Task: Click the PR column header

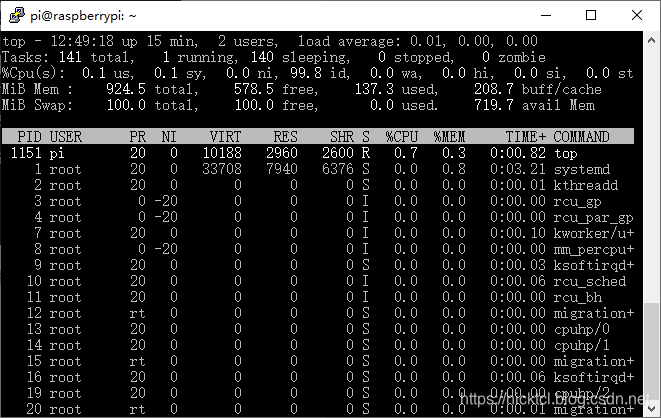Action: click(138, 137)
